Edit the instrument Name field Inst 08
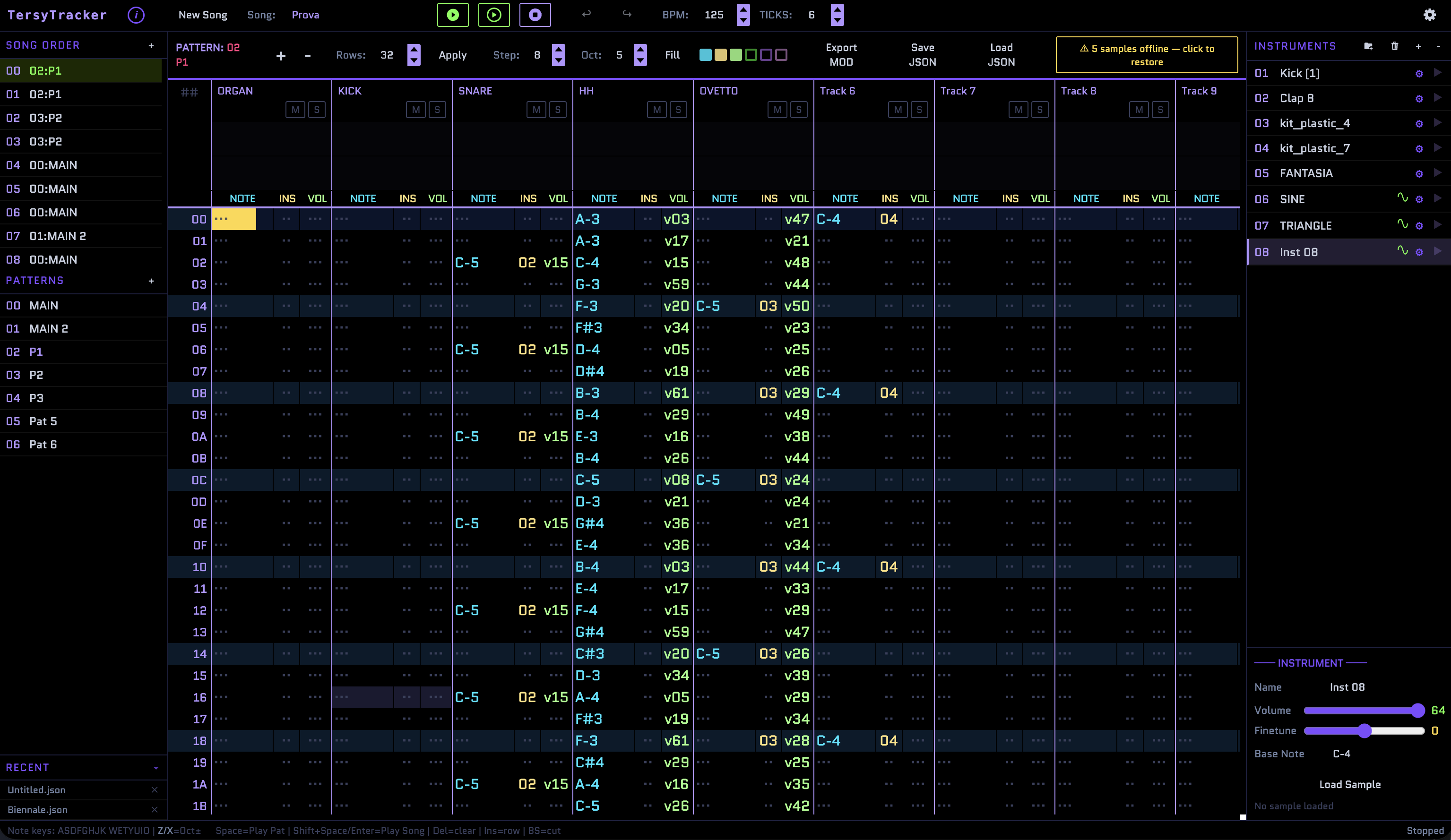The image size is (1451, 840). coord(1347,687)
